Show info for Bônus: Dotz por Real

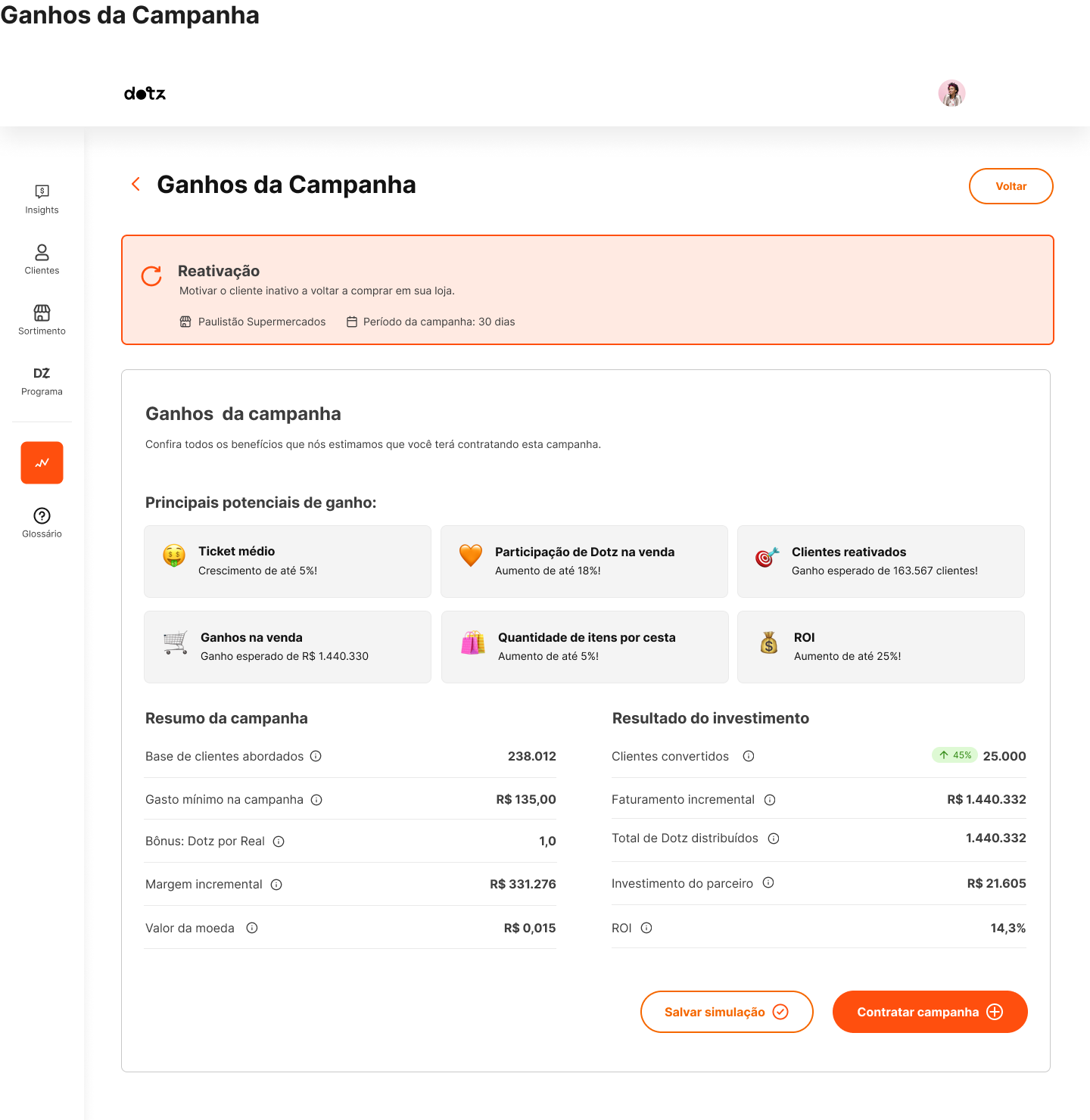(279, 842)
